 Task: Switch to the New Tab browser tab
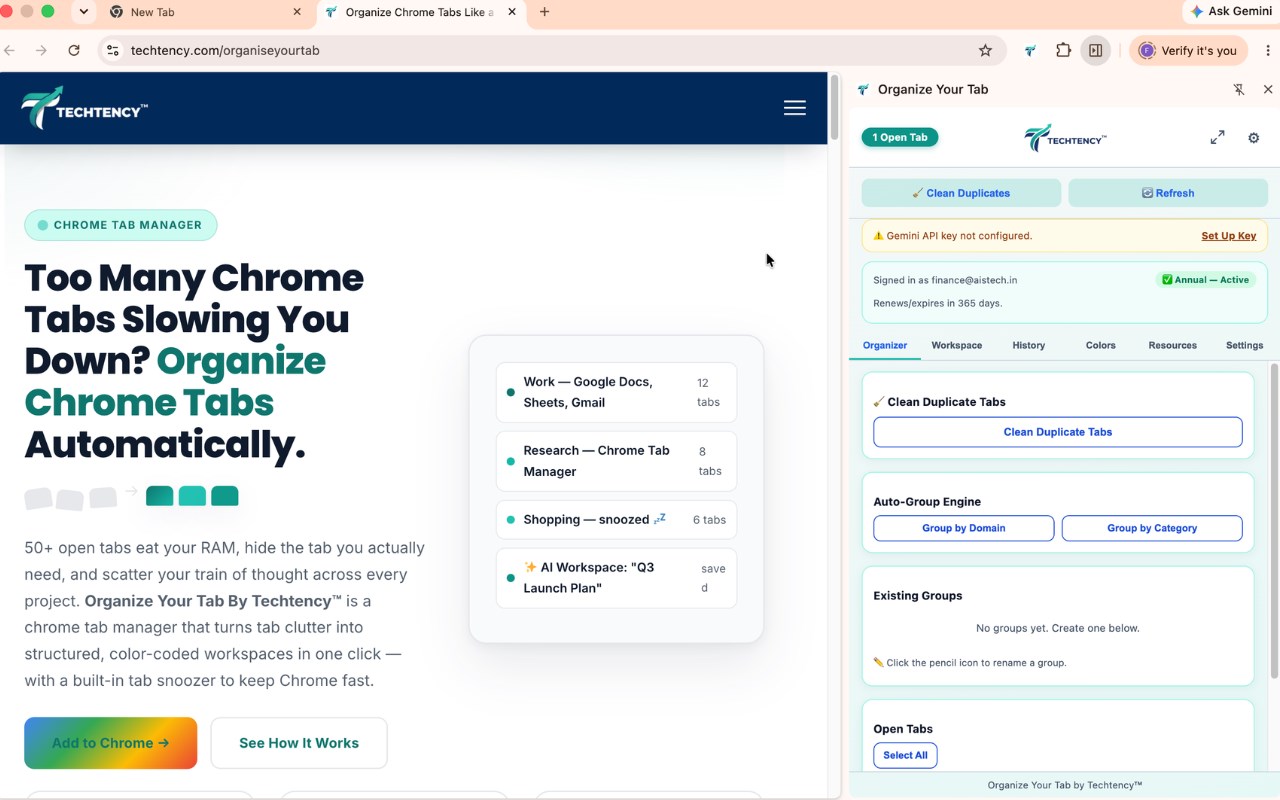(x=206, y=12)
